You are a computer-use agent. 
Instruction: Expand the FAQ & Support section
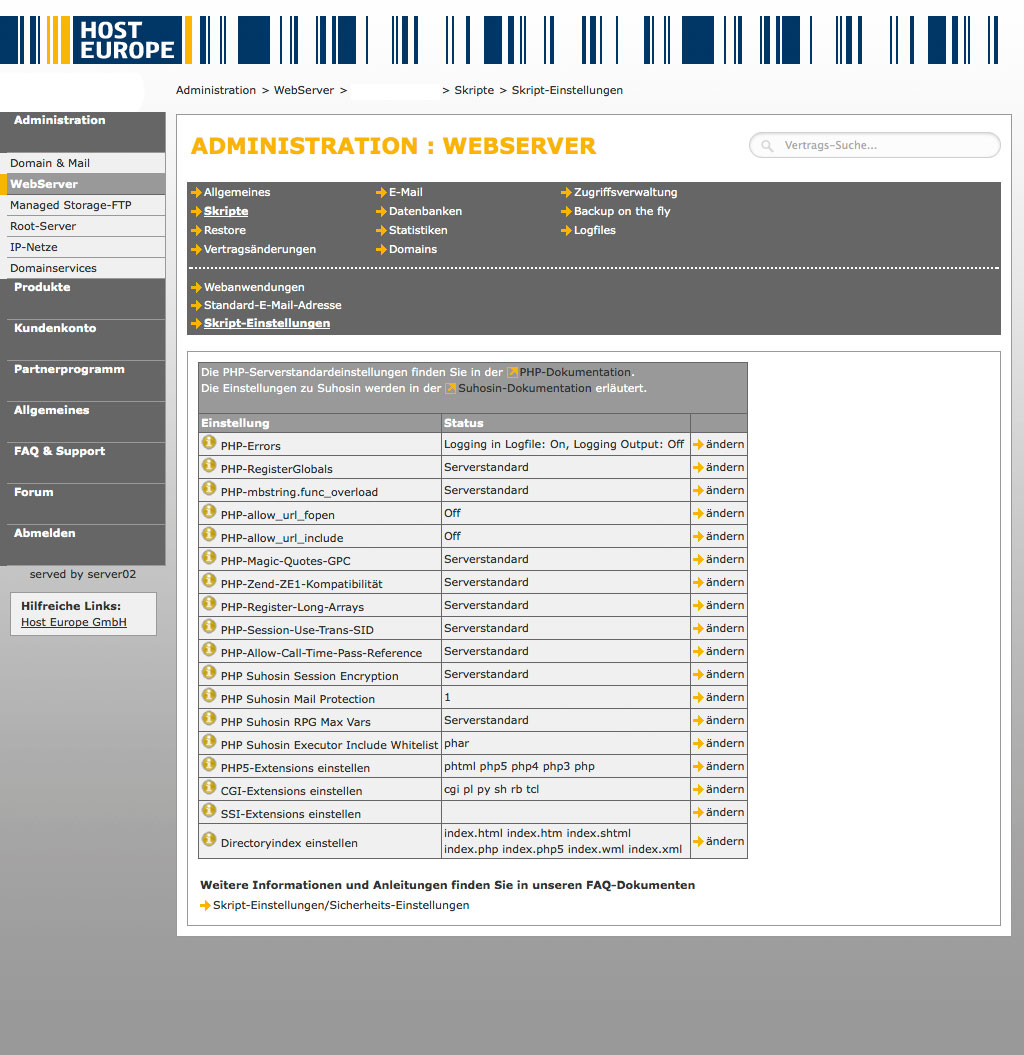(x=59, y=452)
